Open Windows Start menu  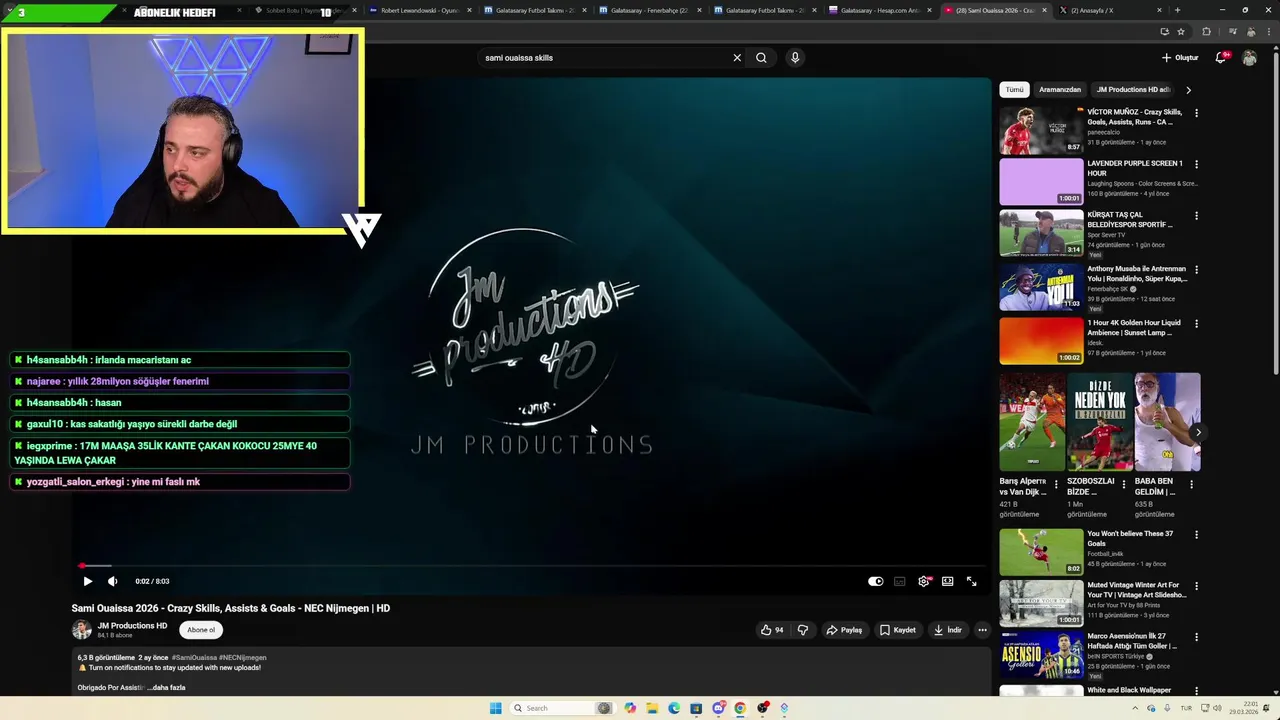495,708
